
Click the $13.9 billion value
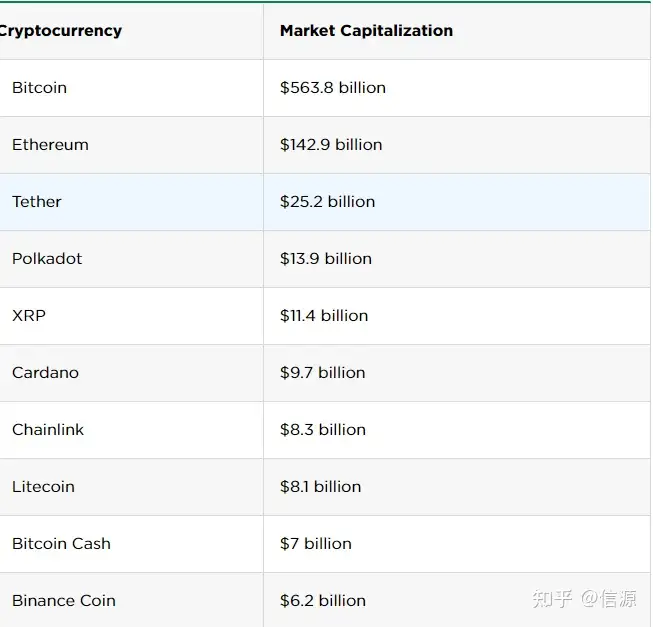tap(326, 259)
